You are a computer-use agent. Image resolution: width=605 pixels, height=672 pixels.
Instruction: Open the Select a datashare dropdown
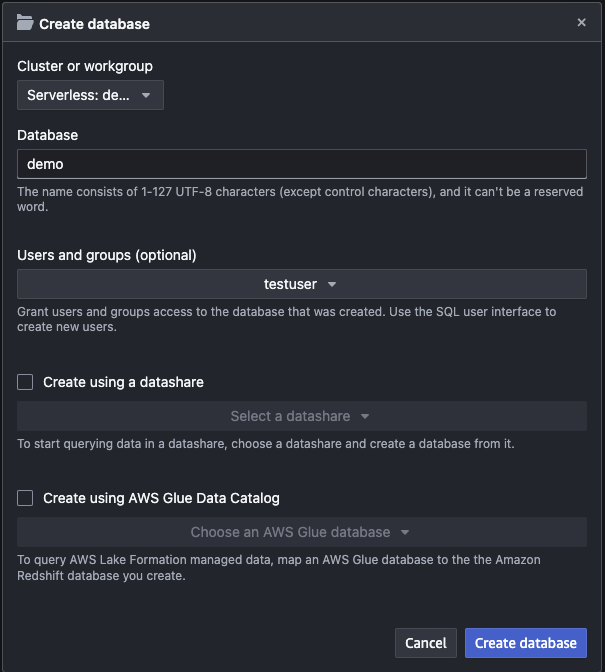[302, 416]
